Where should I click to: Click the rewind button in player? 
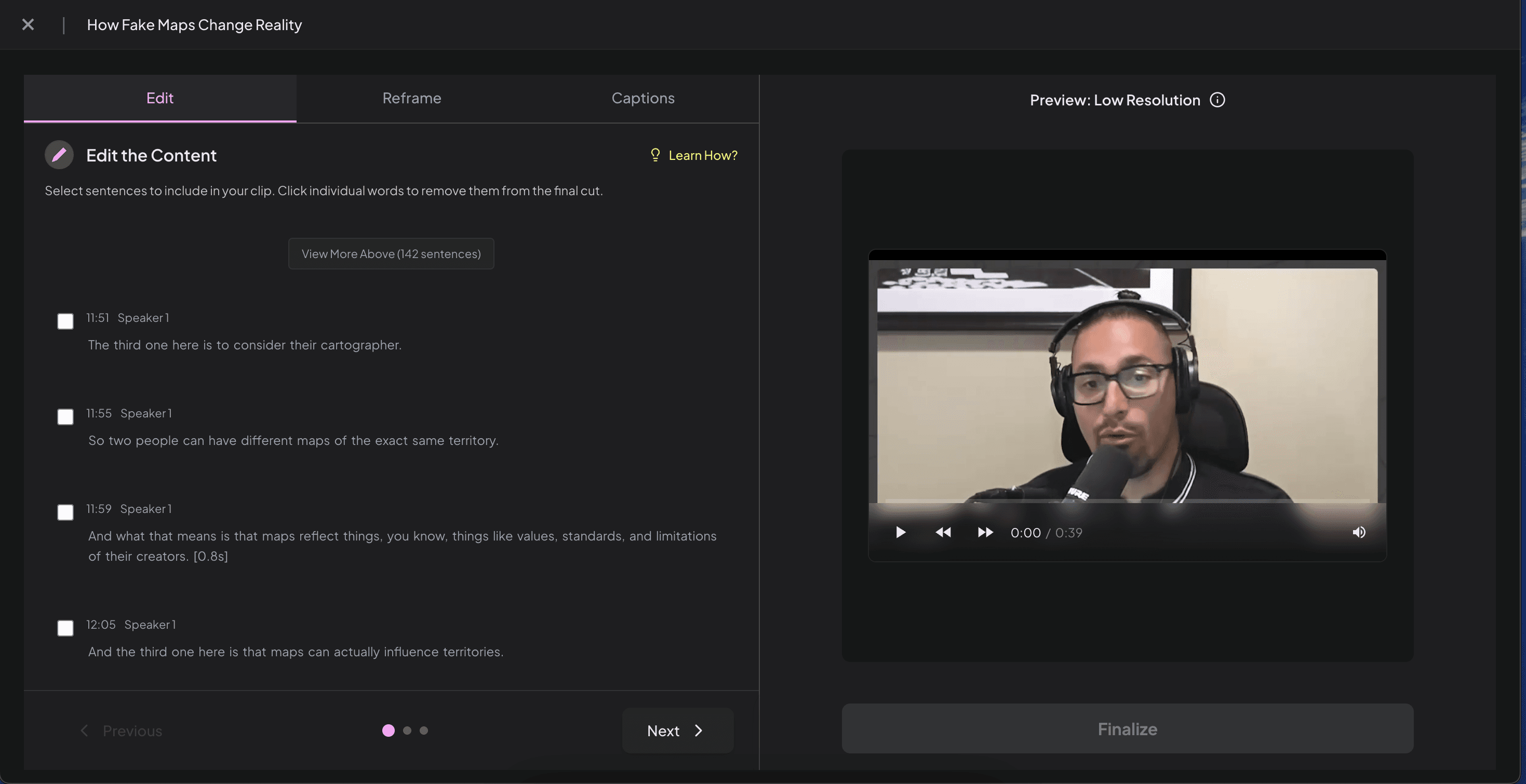pyautogui.click(x=943, y=532)
